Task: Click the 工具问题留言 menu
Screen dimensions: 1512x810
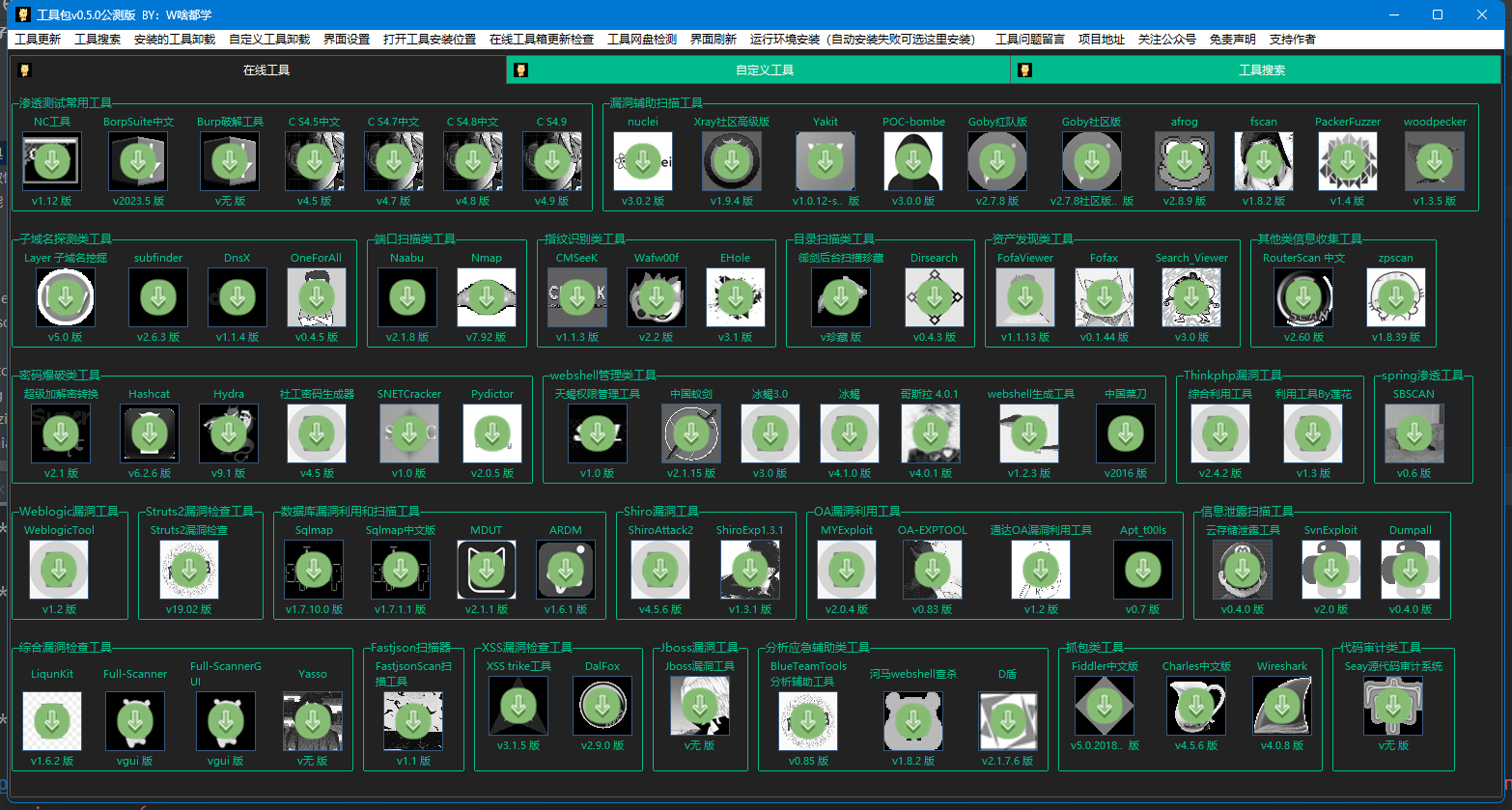Action: pyautogui.click(x=1030, y=40)
